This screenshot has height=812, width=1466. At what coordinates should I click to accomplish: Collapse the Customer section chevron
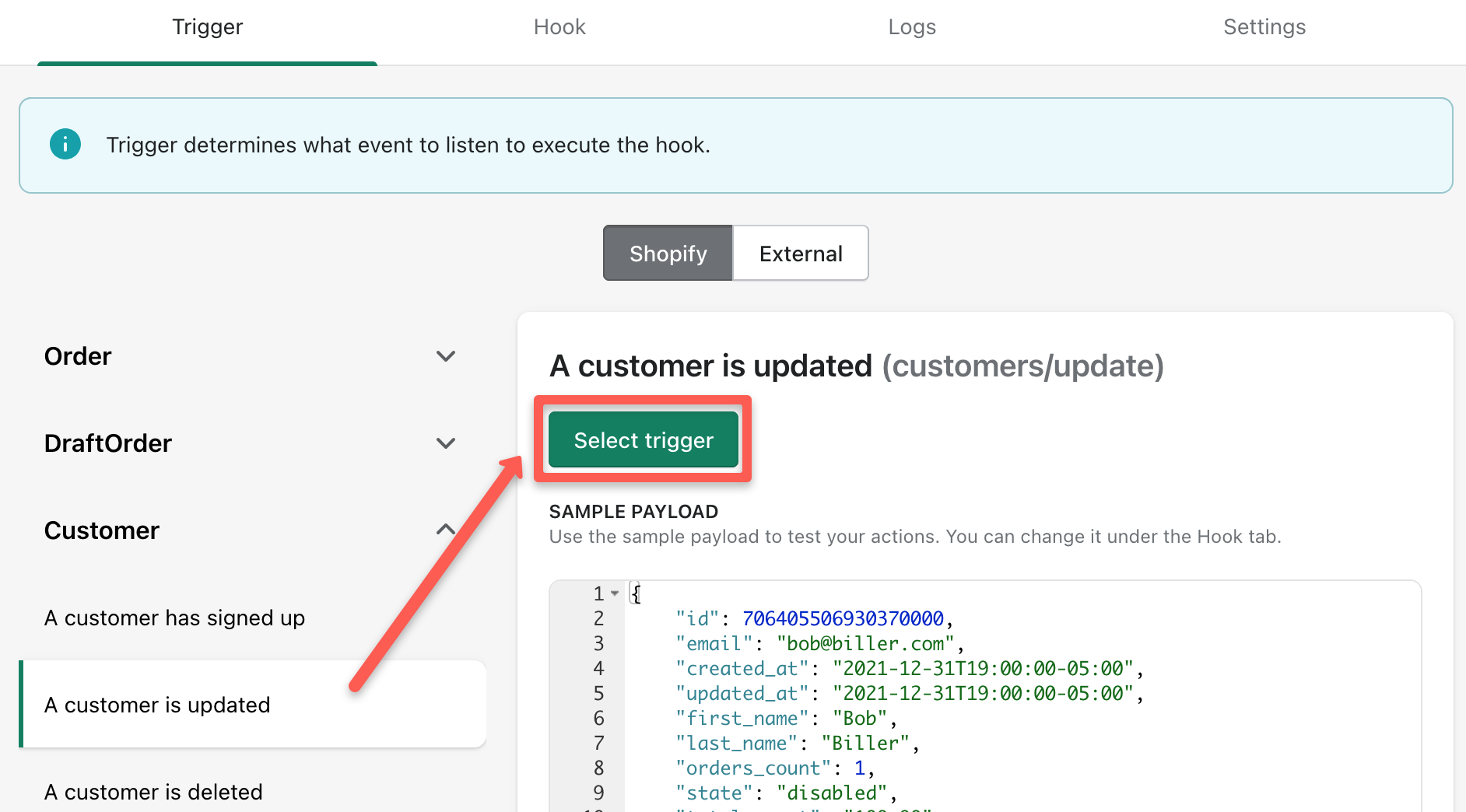[446, 530]
